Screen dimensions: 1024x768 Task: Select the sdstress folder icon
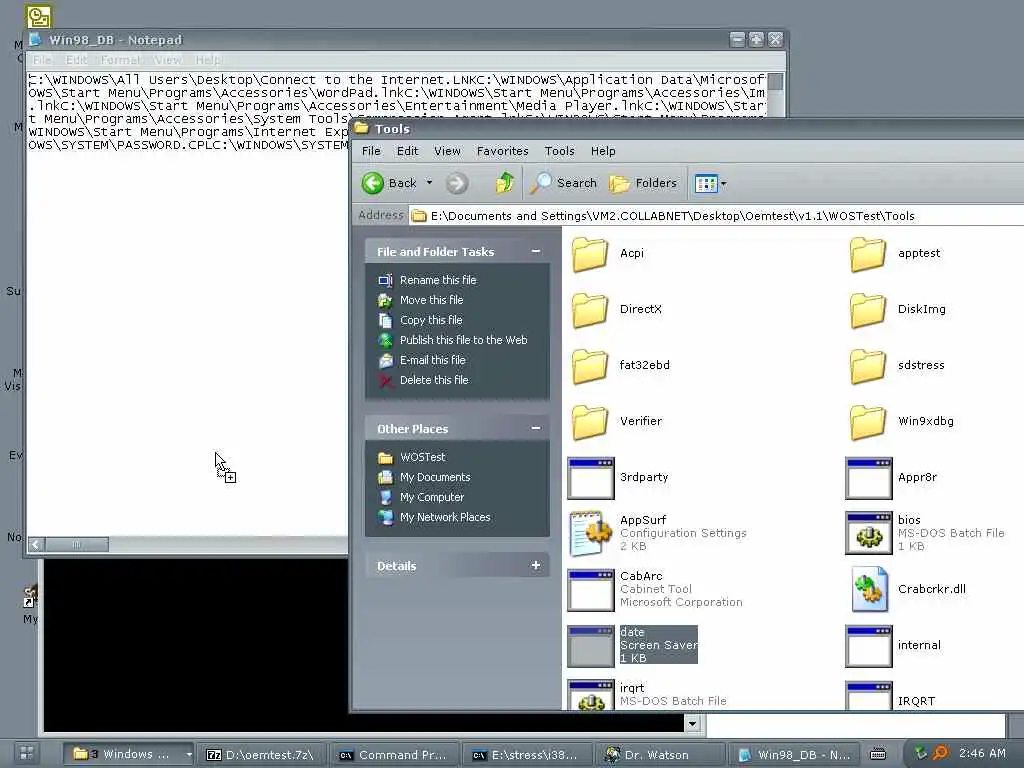coord(868,366)
